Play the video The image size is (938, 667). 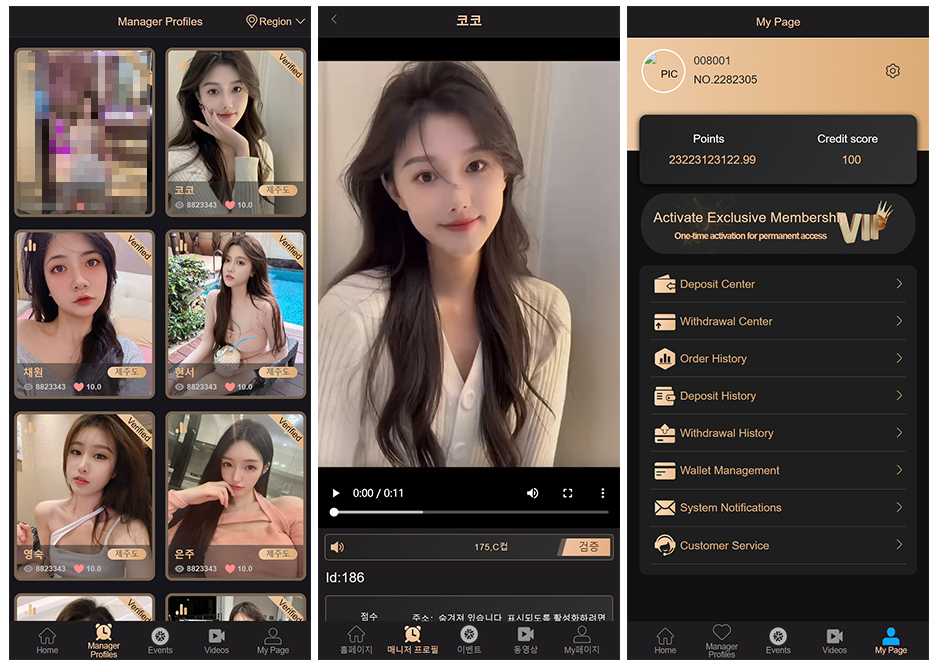pos(336,493)
